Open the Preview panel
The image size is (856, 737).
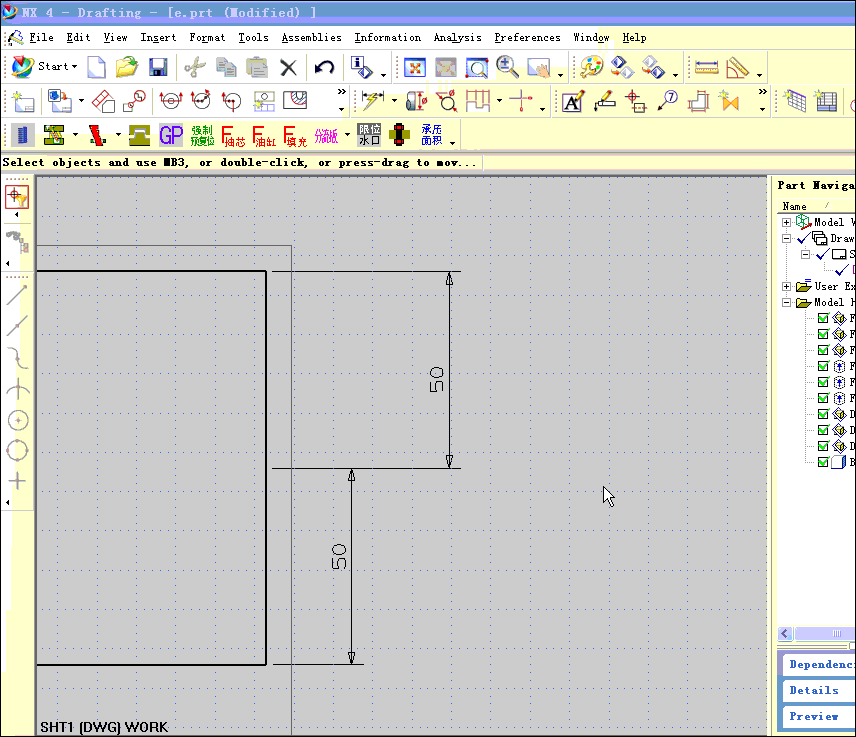(x=819, y=716)
